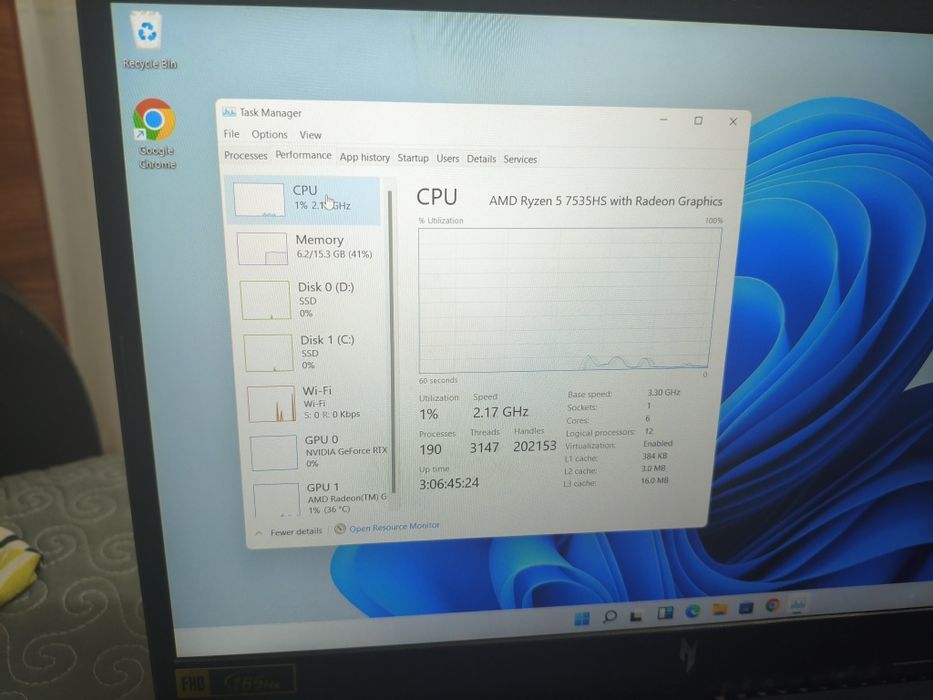
Task: Click the Windows Start button on taskbar
Action: pos(581,618)
